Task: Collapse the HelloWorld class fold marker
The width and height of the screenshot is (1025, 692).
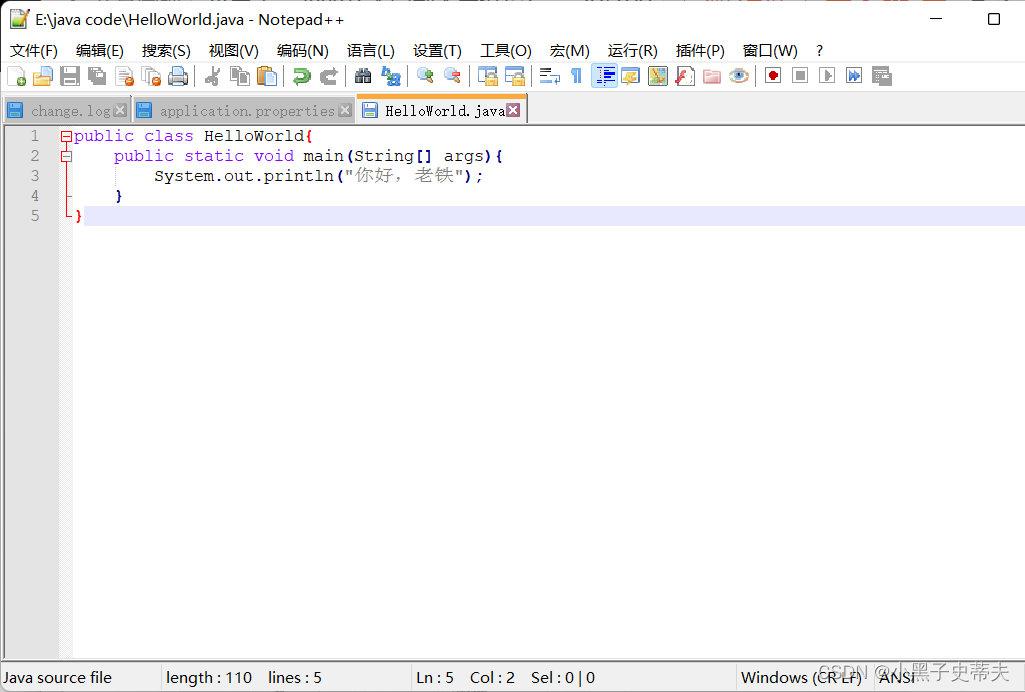Action: click(66, 137)
